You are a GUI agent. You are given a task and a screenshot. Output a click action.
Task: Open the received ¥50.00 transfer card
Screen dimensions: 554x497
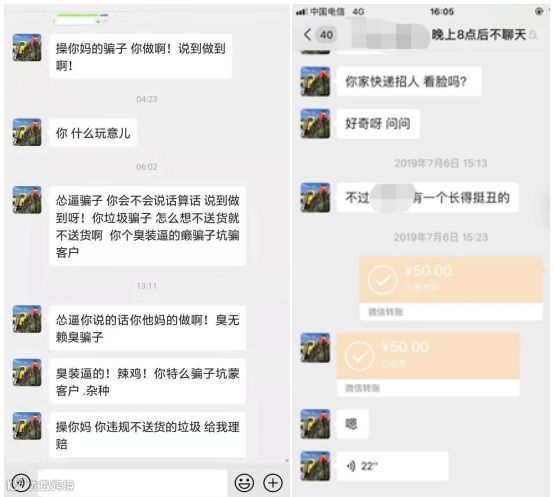pyautogui.click(x=428, y=364)
